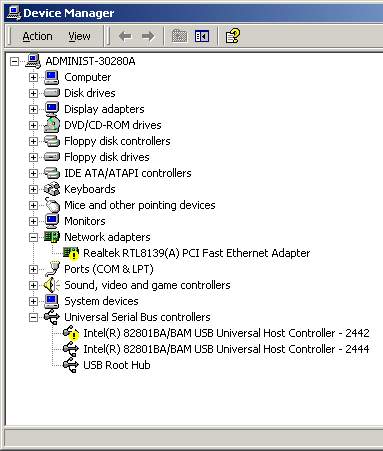Click the System devices icon
The height and width of the screenshot is (451, 383).
(52, 301)
